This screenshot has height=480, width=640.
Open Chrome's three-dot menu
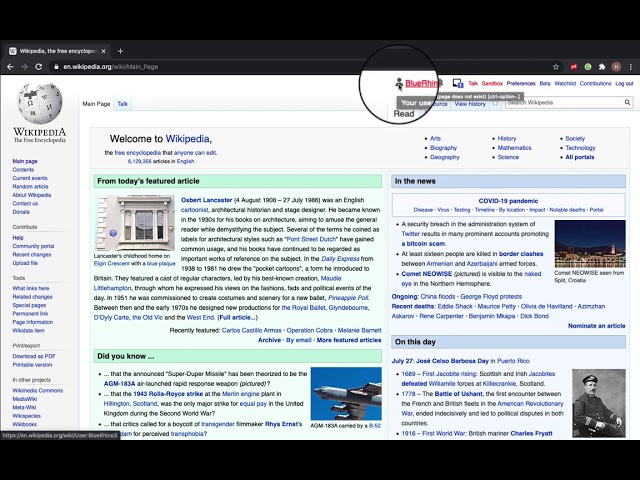click(631, 67)
